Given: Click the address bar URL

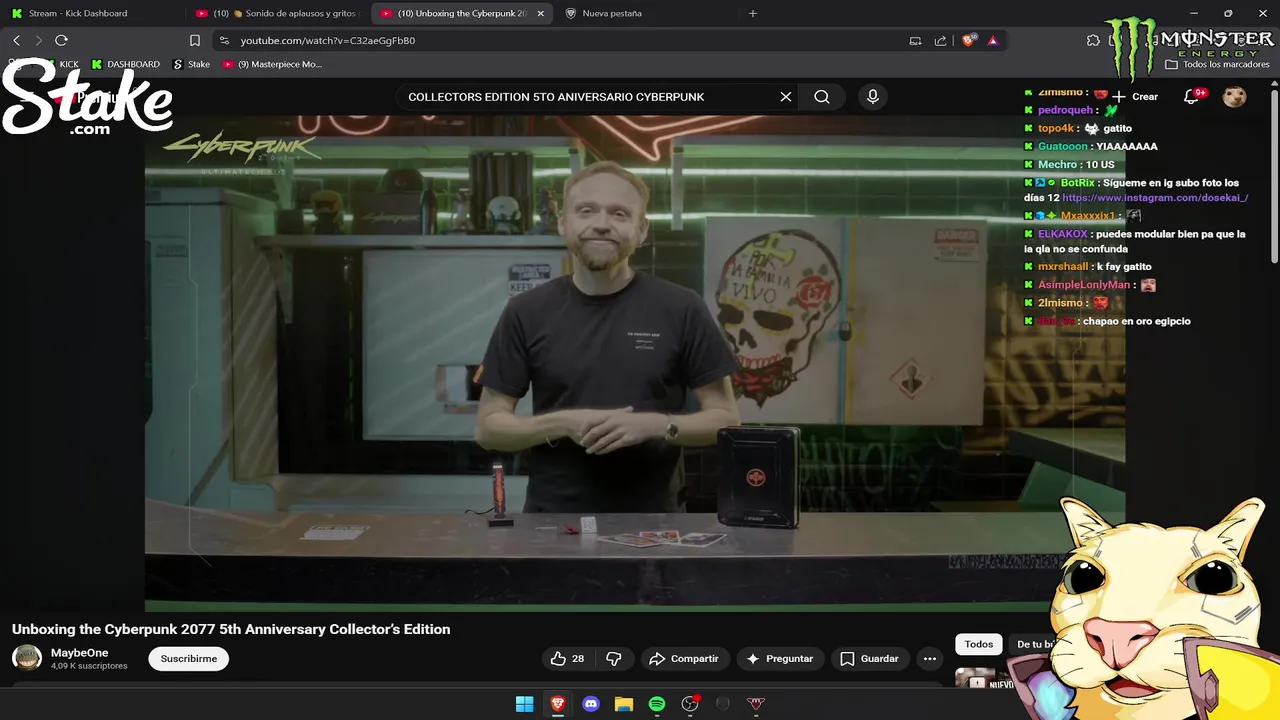Looking at the screenshot, I should coord(328,40).
